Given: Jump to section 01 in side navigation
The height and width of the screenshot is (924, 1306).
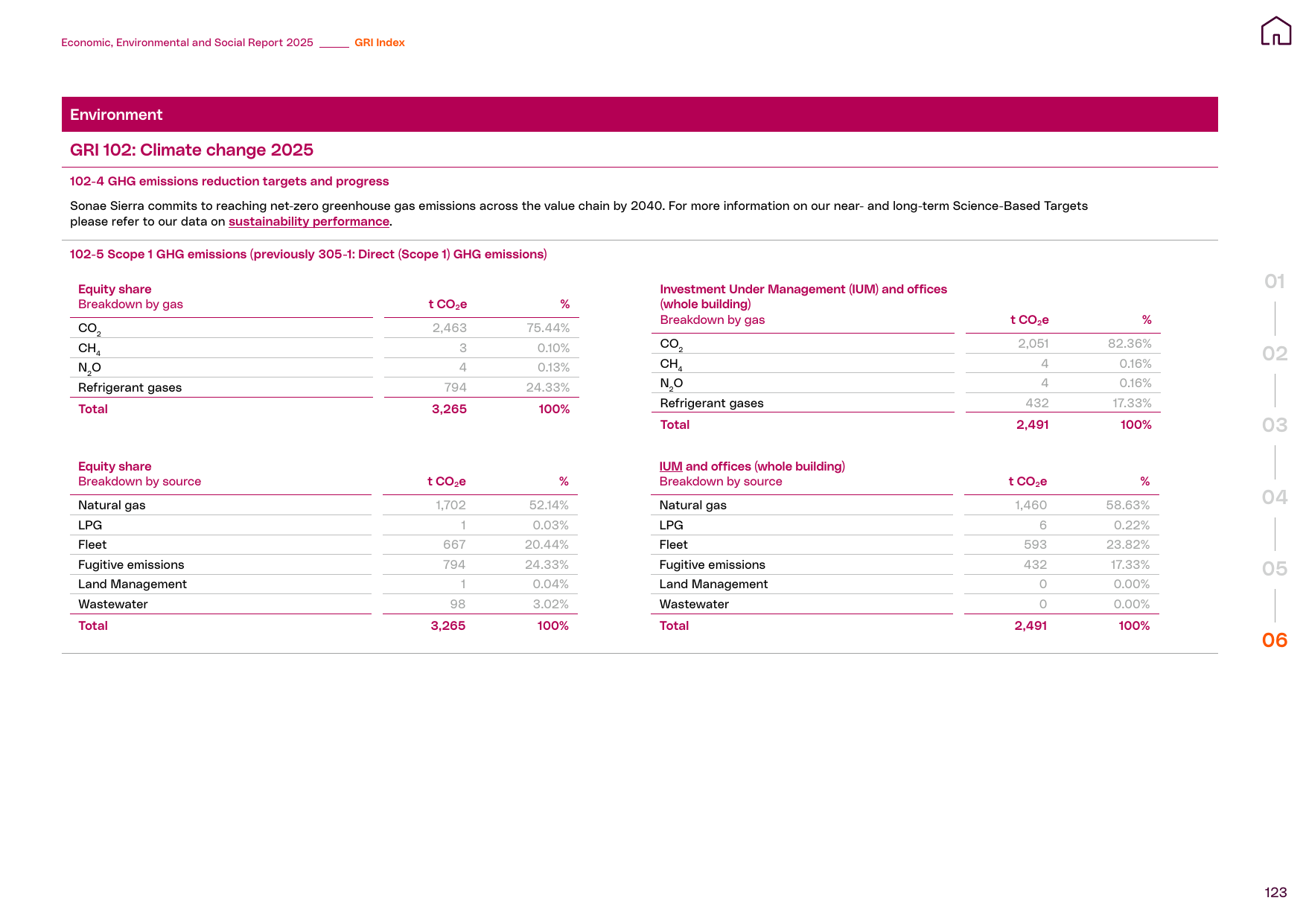Looking at the screenshot, I should click(x=1275, y=281).
